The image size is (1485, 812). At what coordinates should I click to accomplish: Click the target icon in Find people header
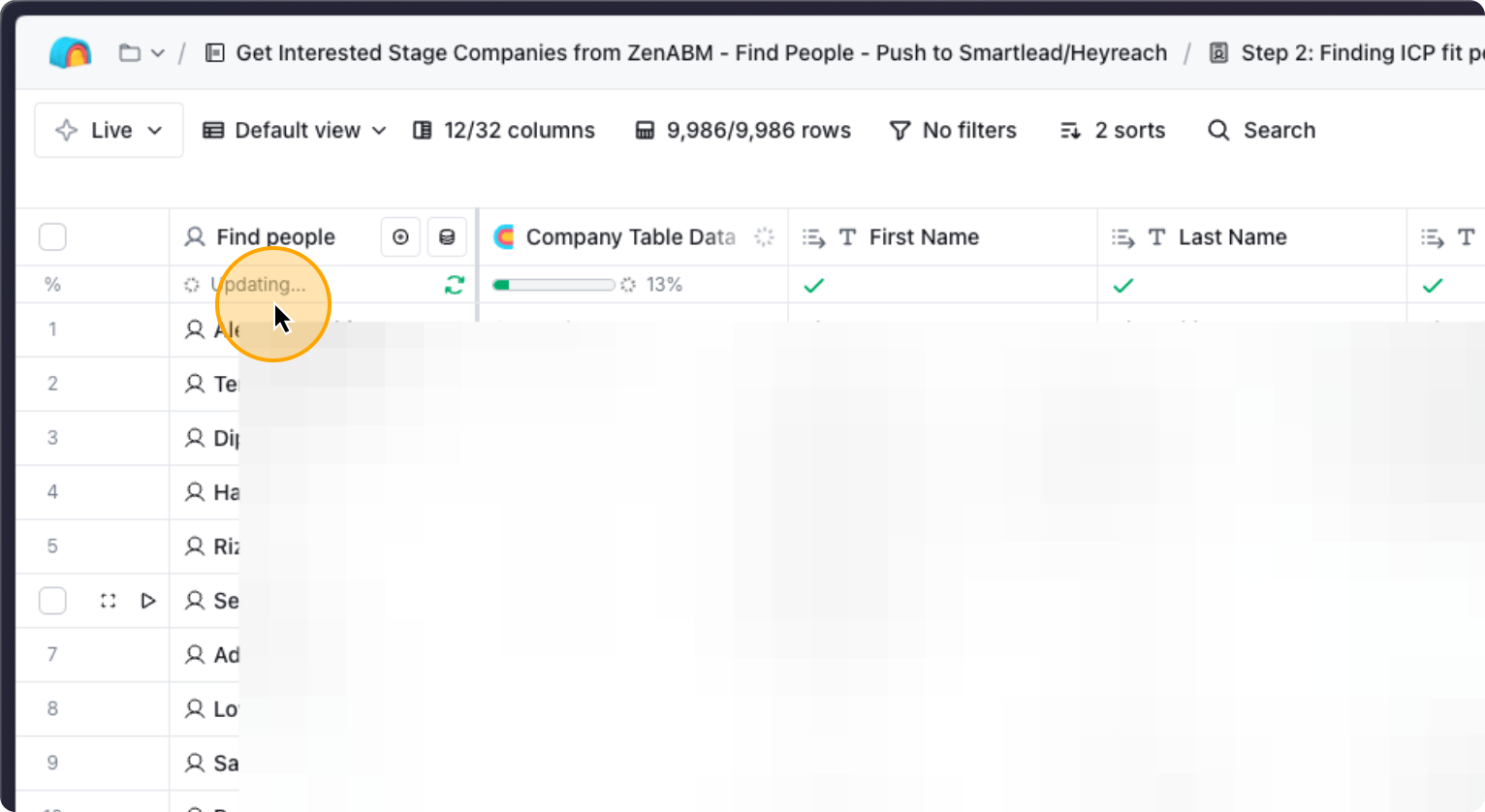click(x=400, y=237)
